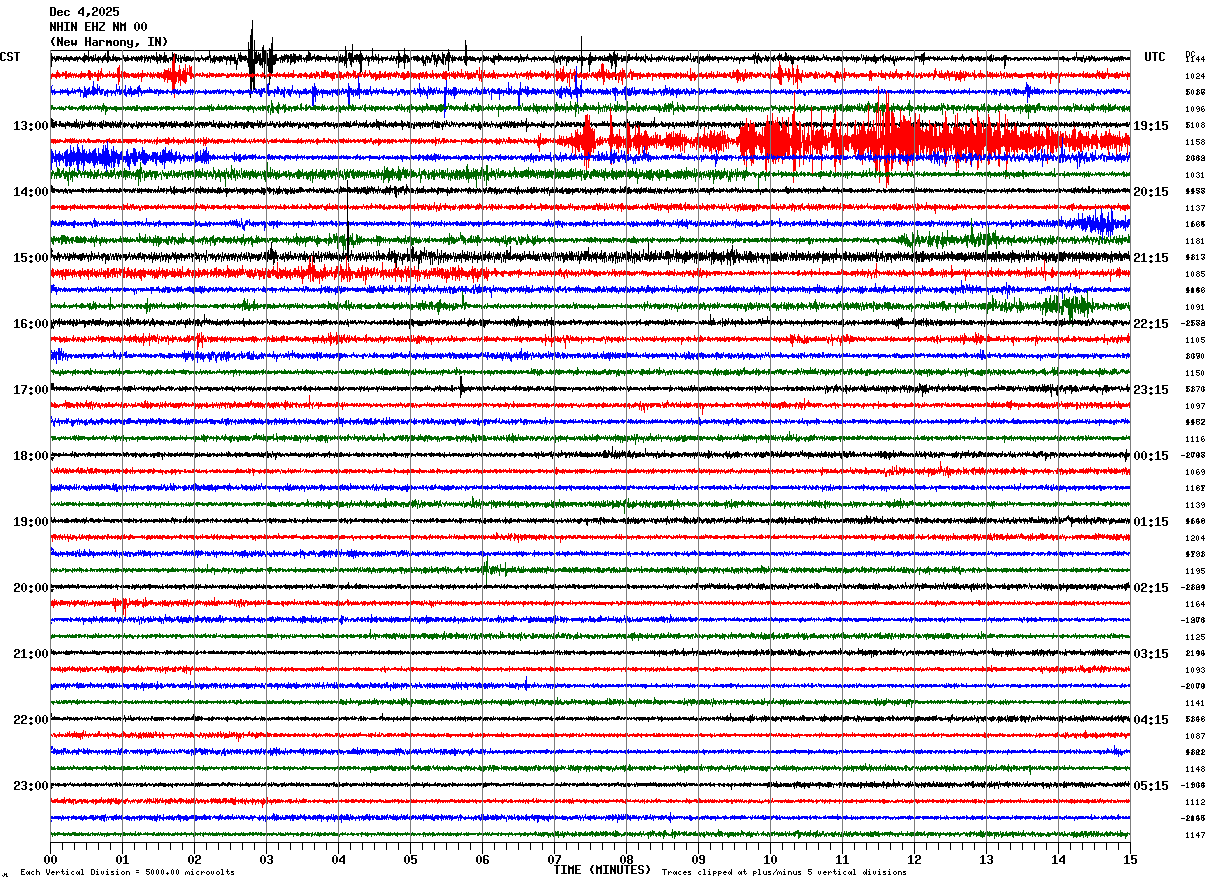Select the 14:00 CST time label
Screen dimensions: 1210x886
coord(30,192)
